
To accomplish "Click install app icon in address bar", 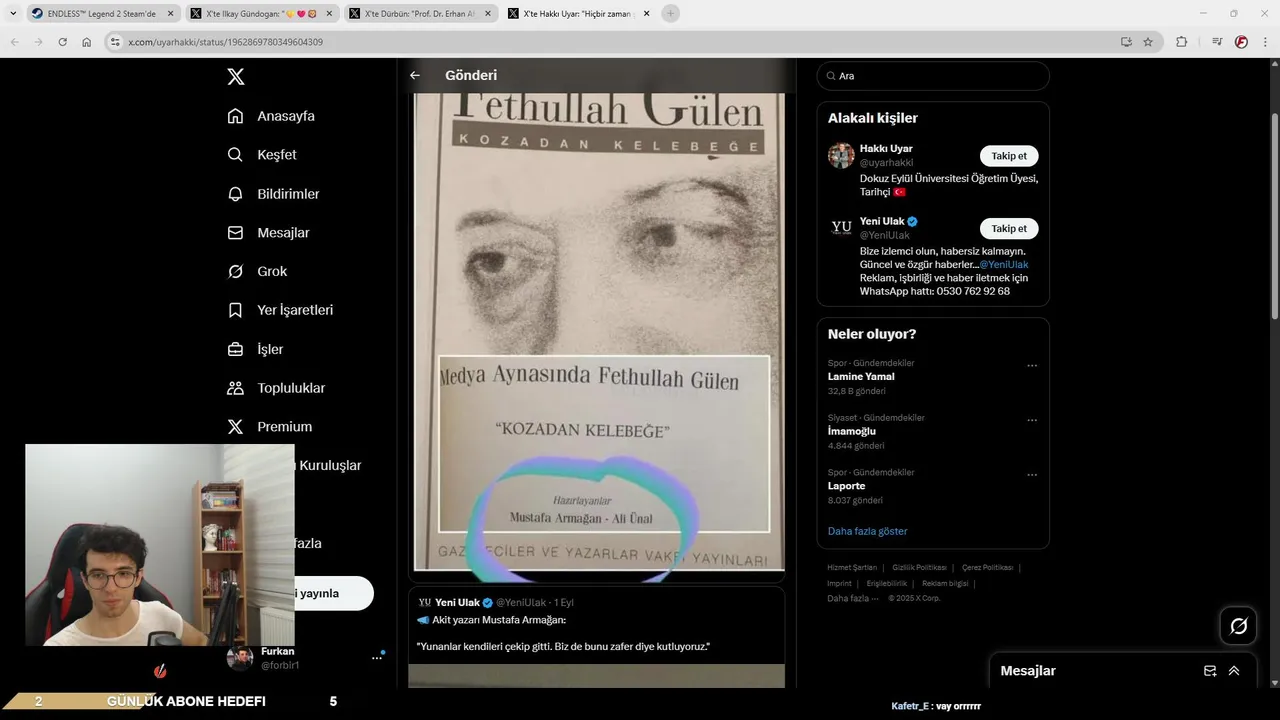I will click(1126, 42).
